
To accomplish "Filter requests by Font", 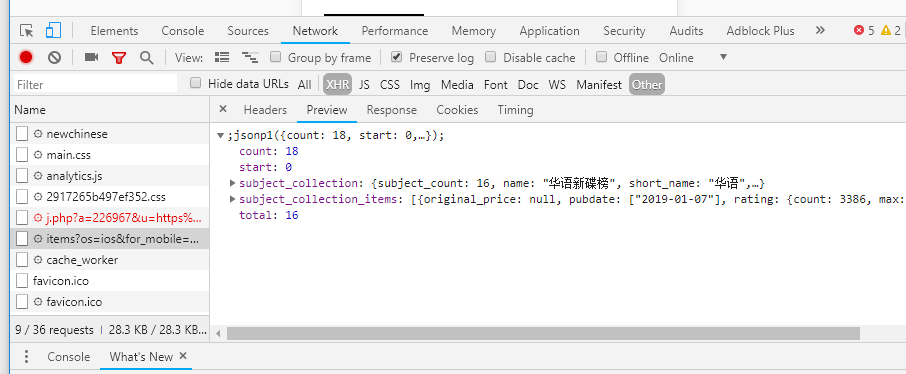I will 496,84.
